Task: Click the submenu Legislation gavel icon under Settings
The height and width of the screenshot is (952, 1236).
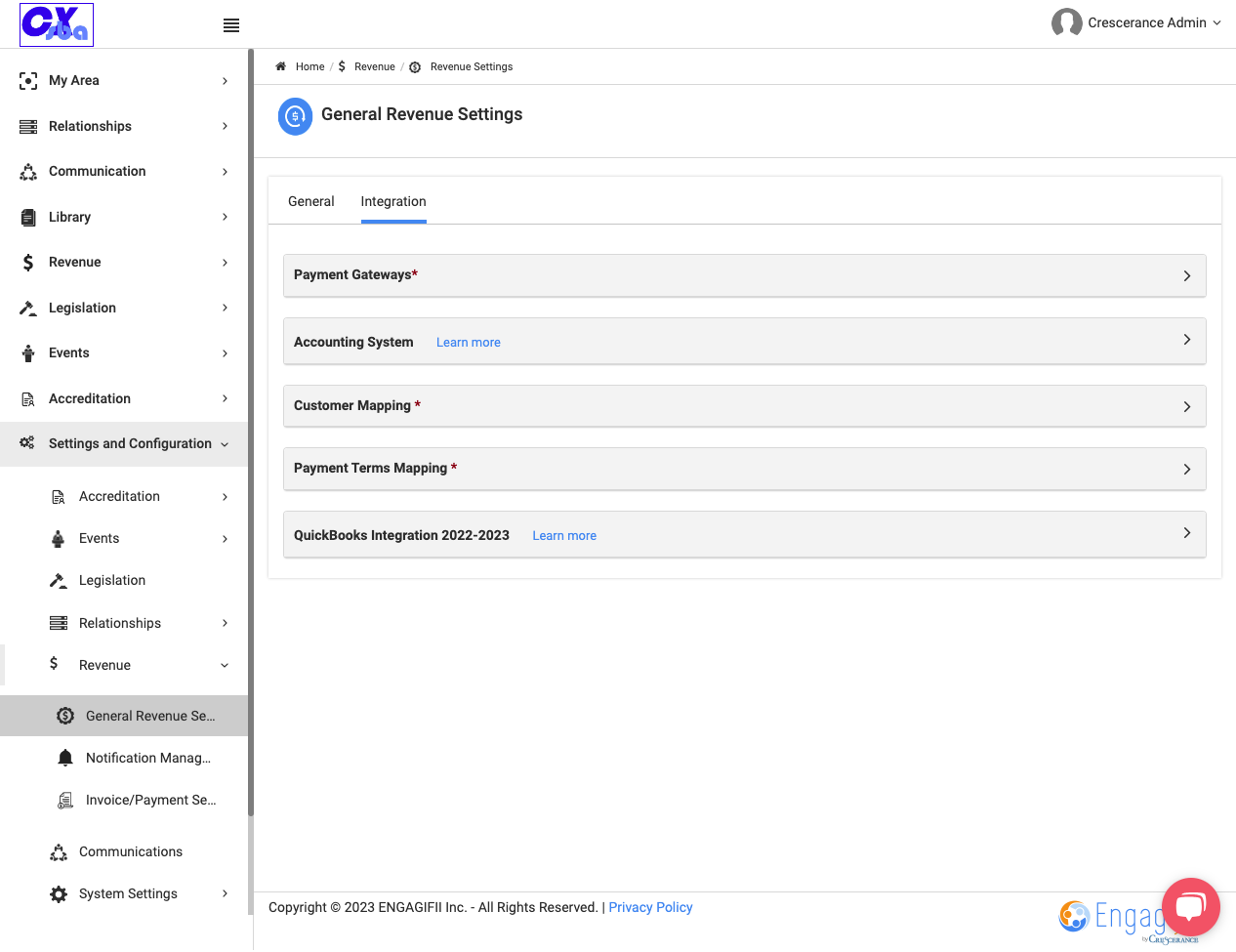Action: point(59,581)
